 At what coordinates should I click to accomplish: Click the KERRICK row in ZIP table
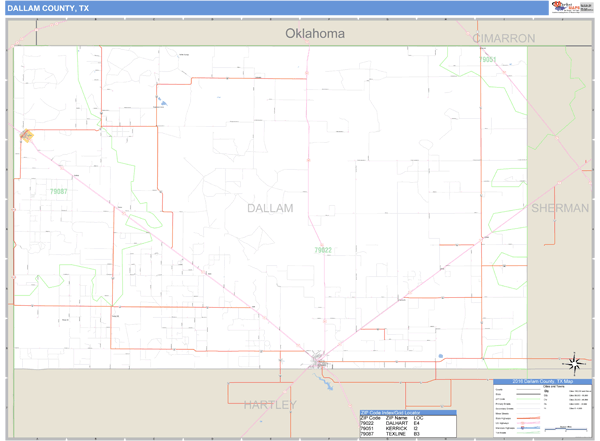(408, 428)
